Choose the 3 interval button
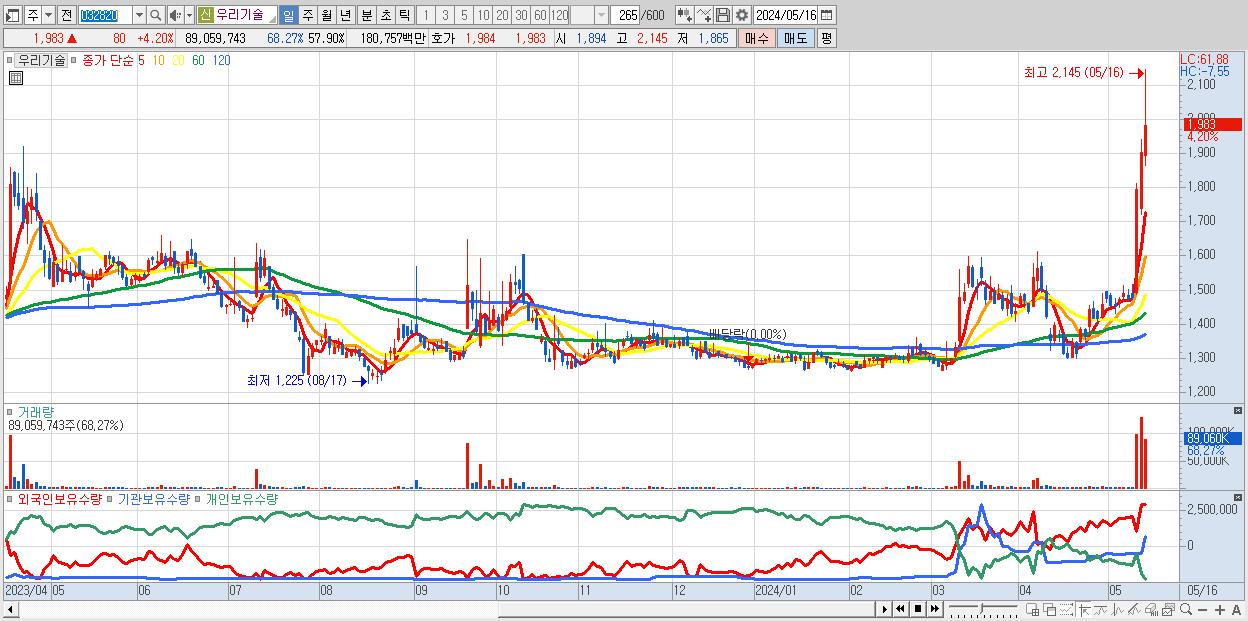1248x621 pixels. tap(445, 15)
